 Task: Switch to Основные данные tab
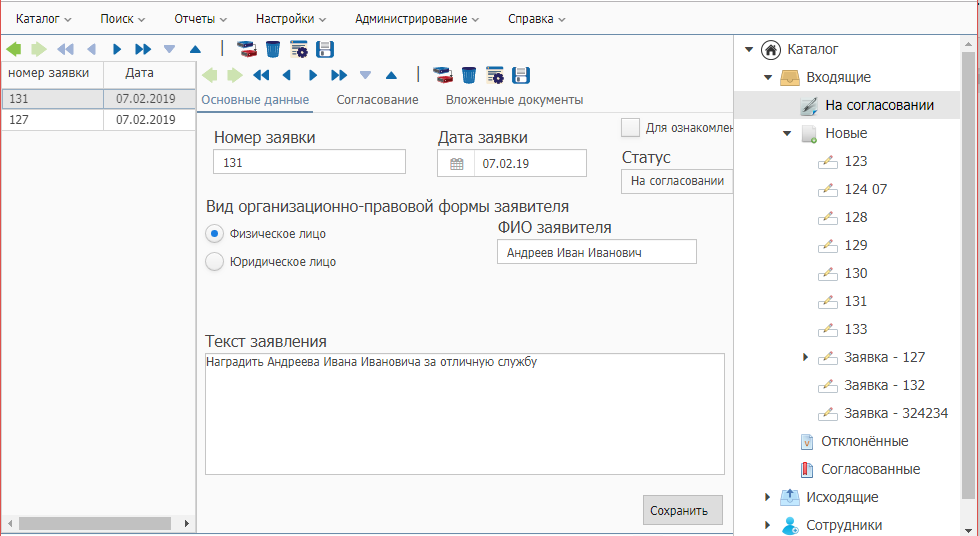point(255,100)
